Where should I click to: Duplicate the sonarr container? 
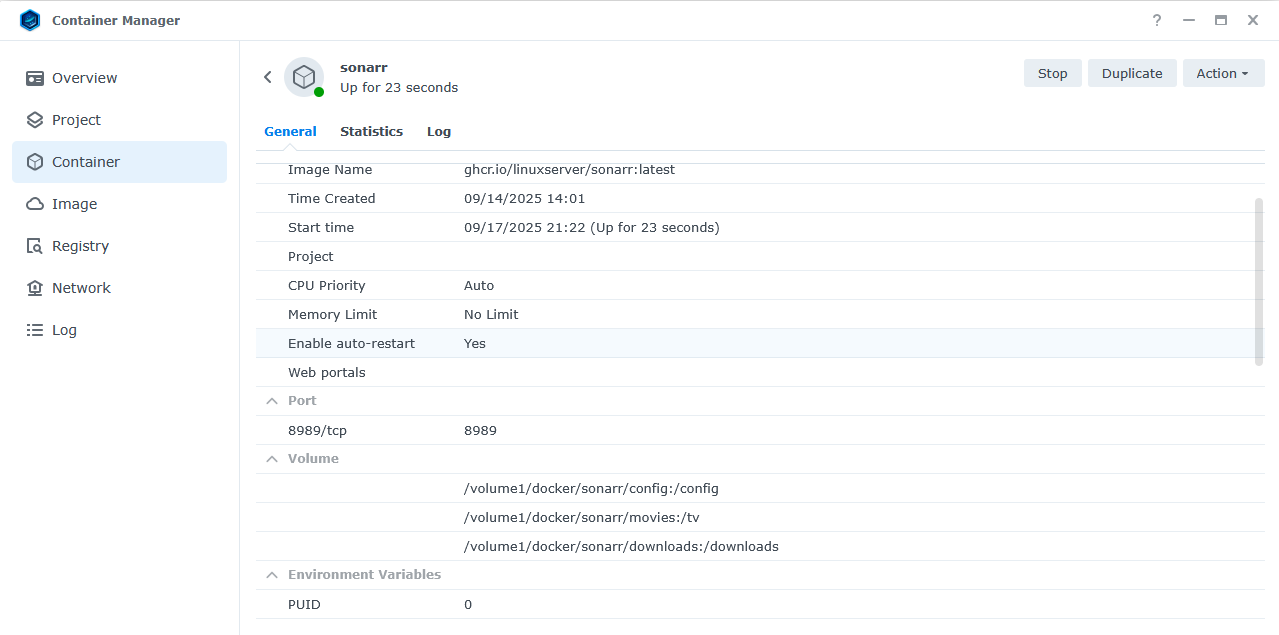tap(1132, 73)
